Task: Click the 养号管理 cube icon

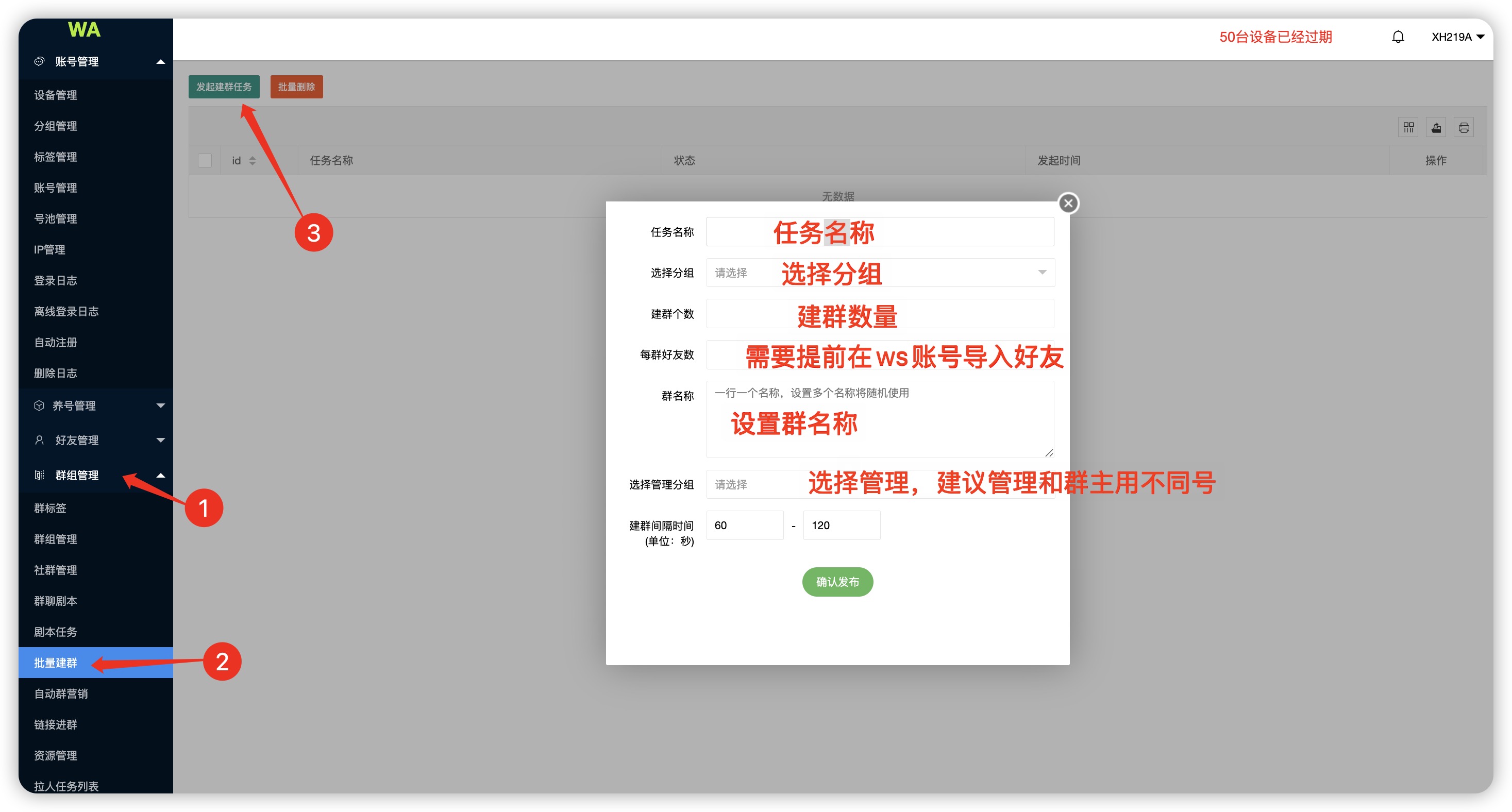Action: (x=39, y=405)
